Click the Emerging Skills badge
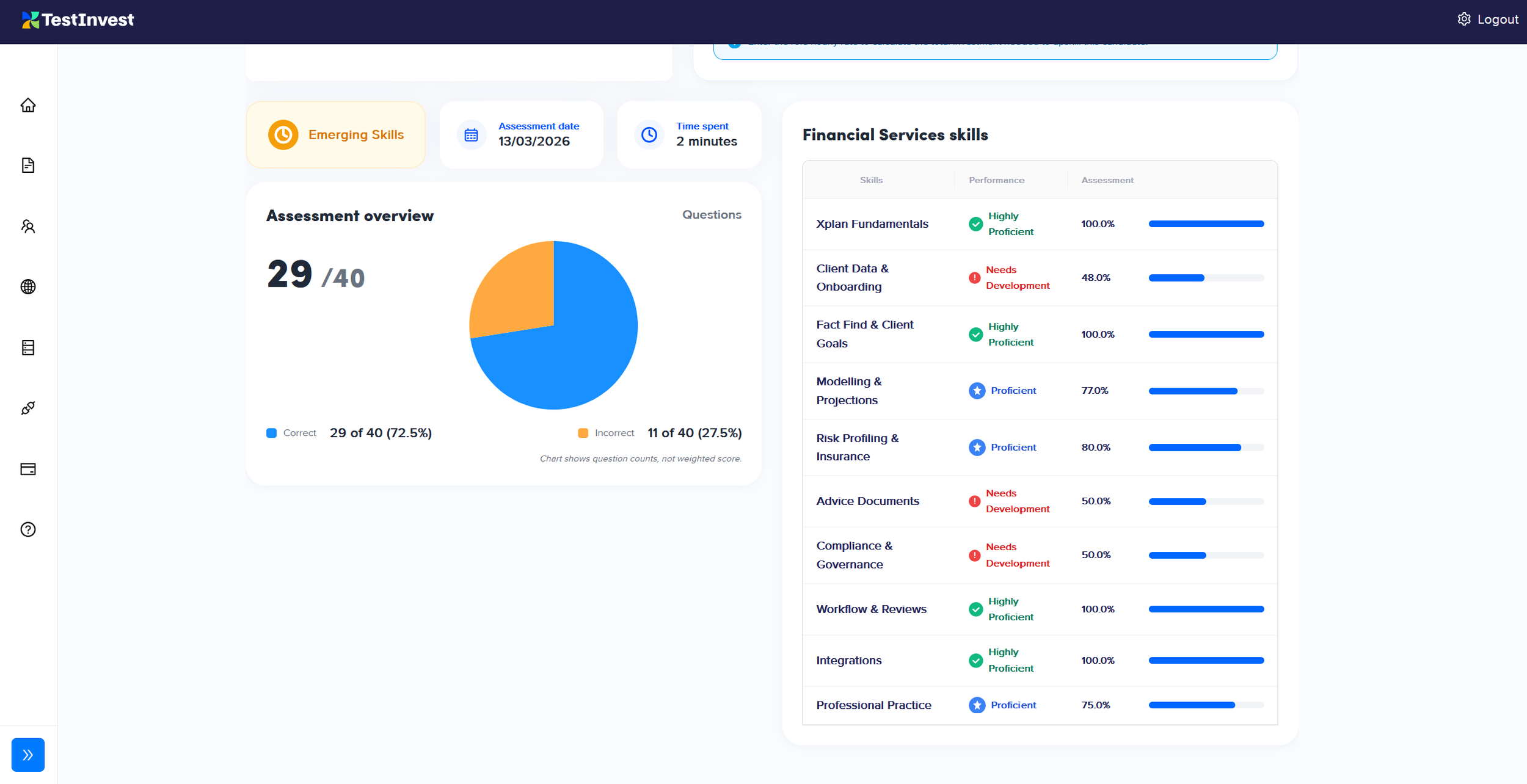Screen dimensions: 1527x784 [336, 134]
